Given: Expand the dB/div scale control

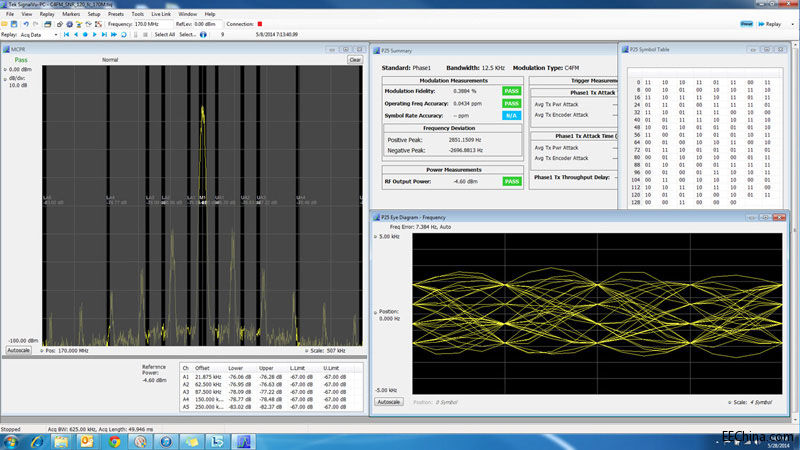Looking at the screenshot, I should pos(5,79).
